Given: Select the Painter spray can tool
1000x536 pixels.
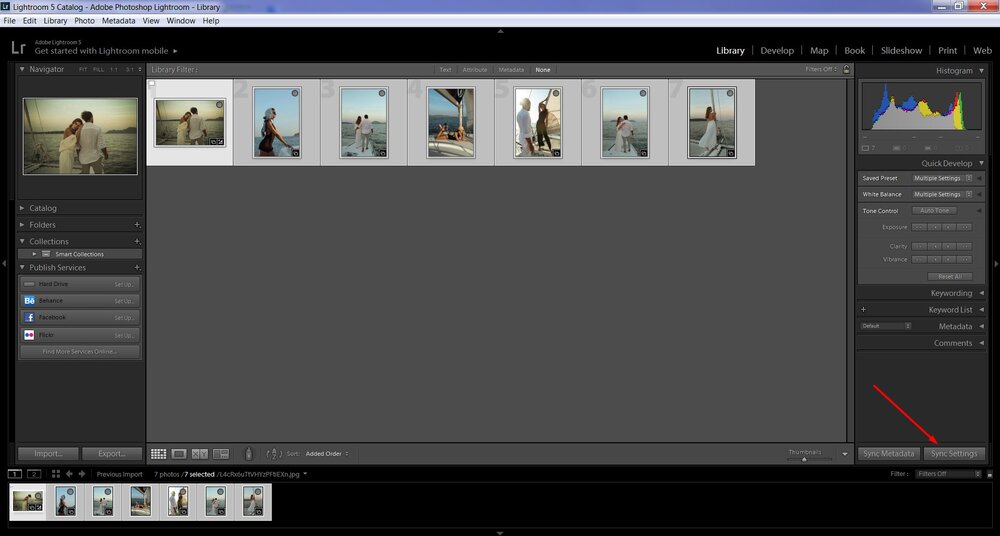Looking at the screenshot, I should 249,454.
